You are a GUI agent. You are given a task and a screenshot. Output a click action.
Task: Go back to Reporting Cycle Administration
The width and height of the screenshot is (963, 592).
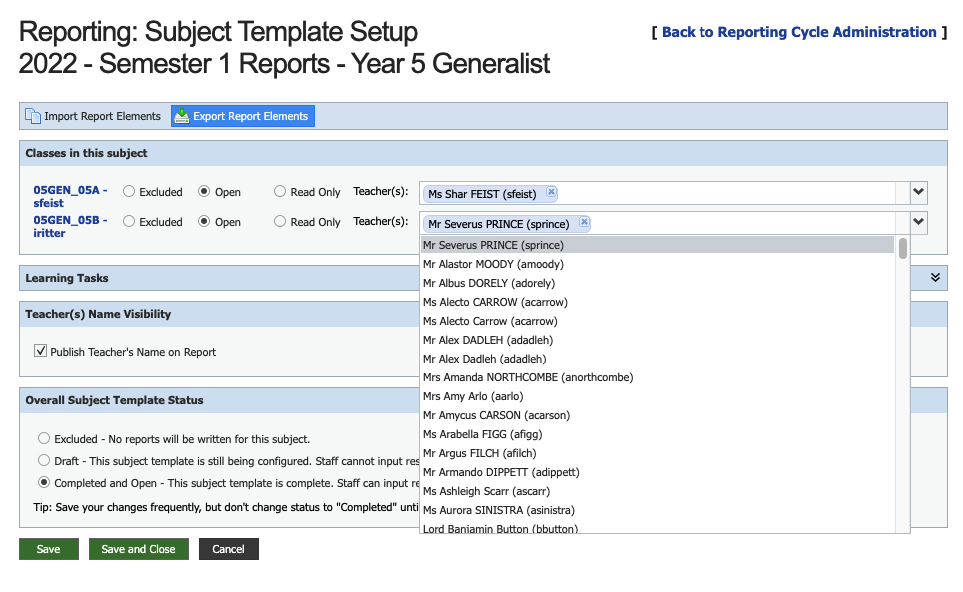pos(798,32)
